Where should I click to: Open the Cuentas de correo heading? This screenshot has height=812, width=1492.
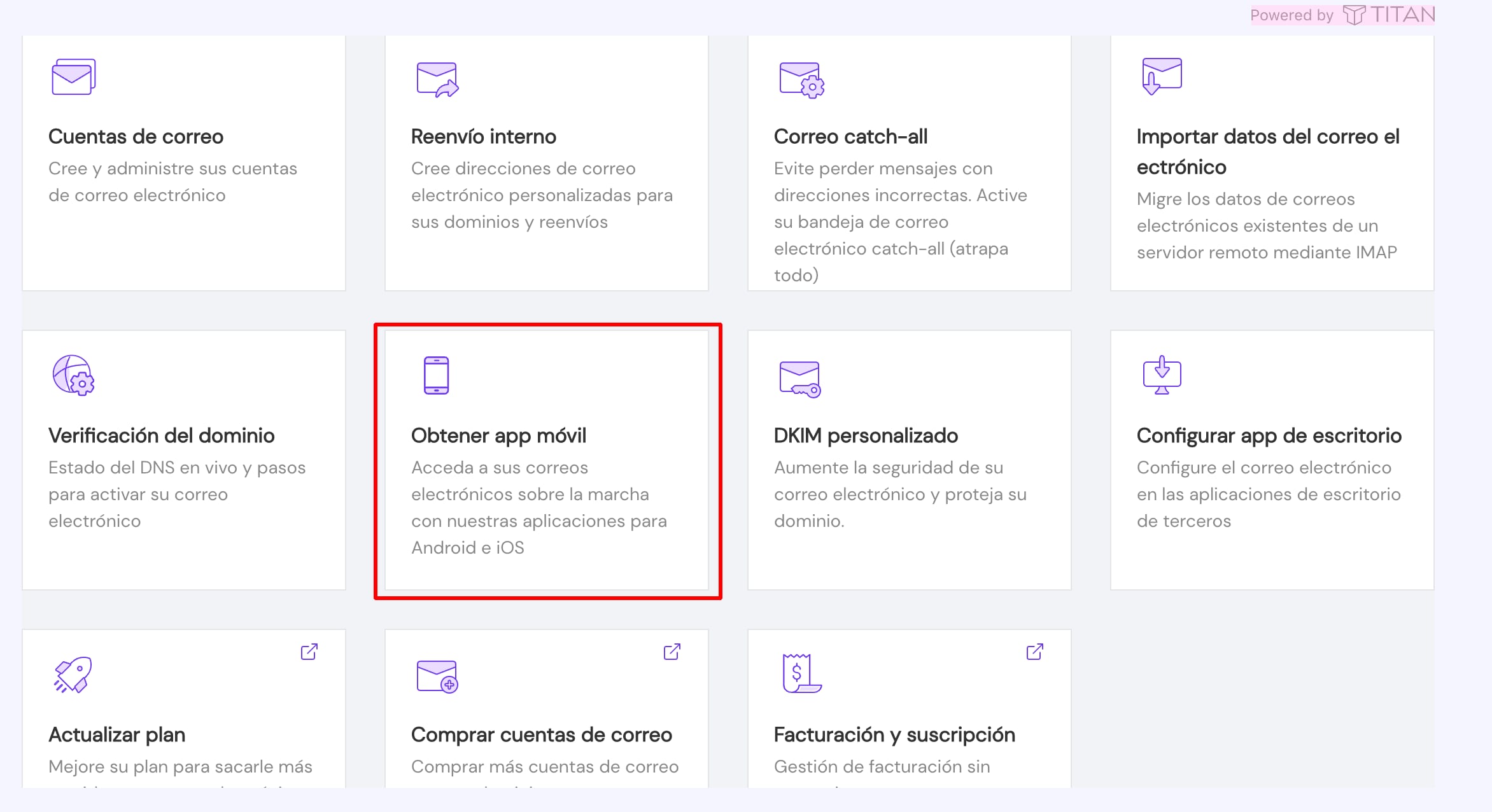136,136
